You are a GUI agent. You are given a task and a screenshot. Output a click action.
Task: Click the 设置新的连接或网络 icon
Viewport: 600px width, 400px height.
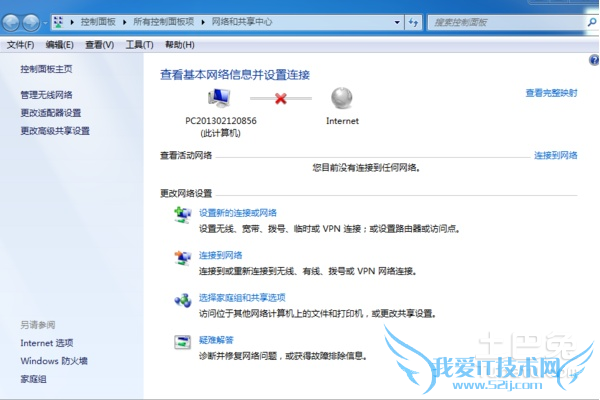tap(183, 215)
